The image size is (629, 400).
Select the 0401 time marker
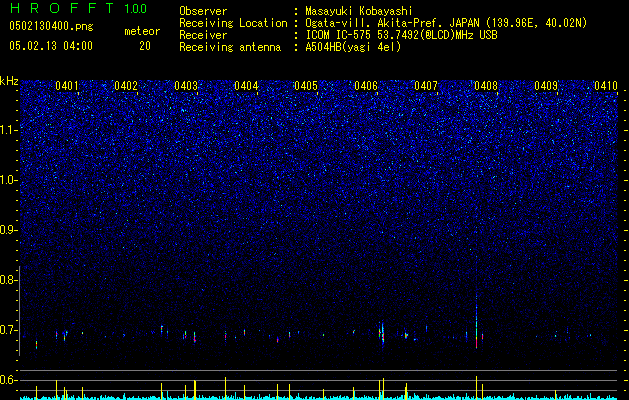click(67, 86)
